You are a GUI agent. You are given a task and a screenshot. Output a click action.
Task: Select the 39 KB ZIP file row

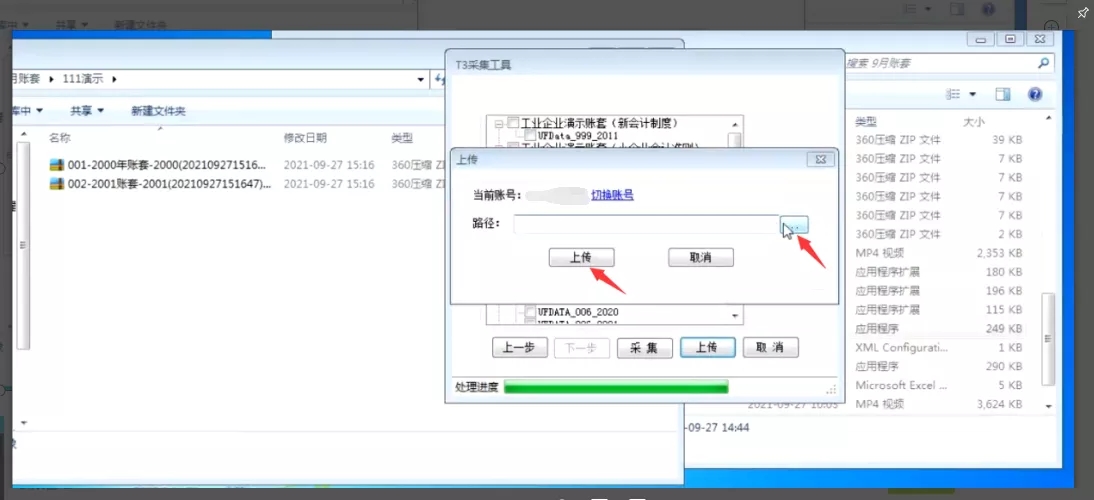(938, 139)
